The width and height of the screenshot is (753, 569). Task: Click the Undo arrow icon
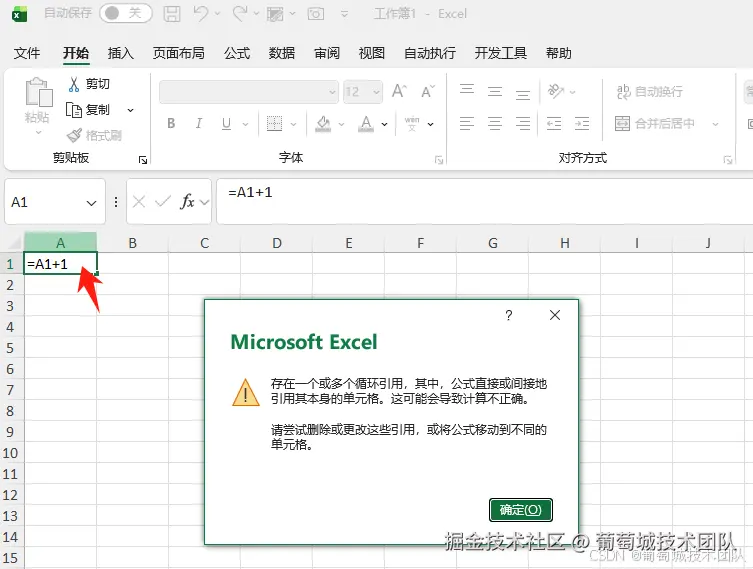201,13
